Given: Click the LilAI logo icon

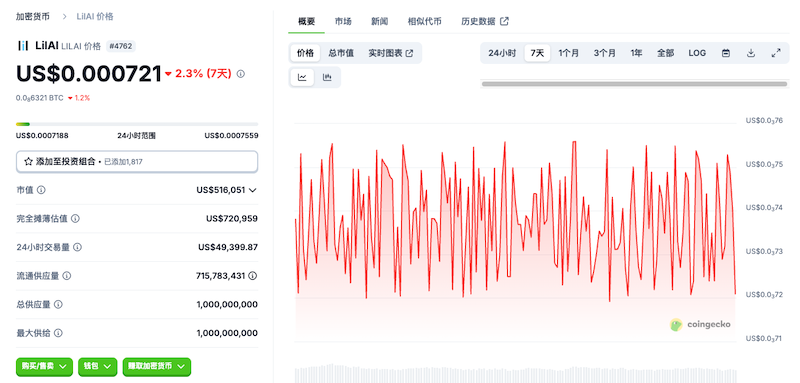Looking at the screenshot, I should click(23, 46).
